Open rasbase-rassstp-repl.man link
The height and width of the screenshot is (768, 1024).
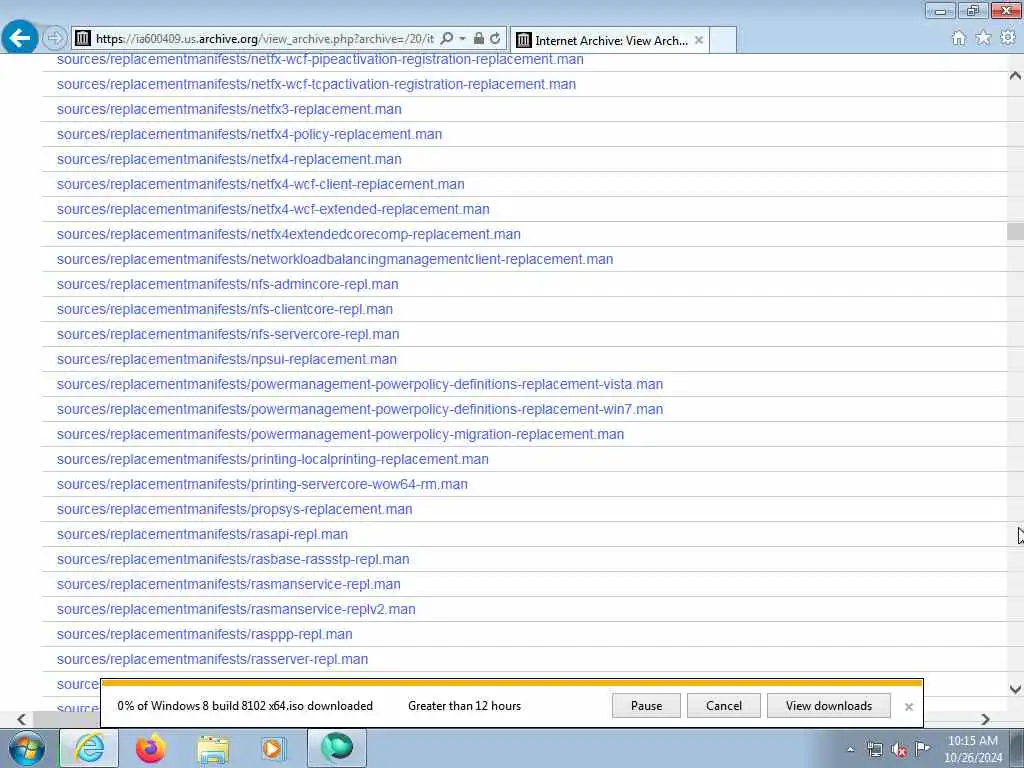coord(233,559)
